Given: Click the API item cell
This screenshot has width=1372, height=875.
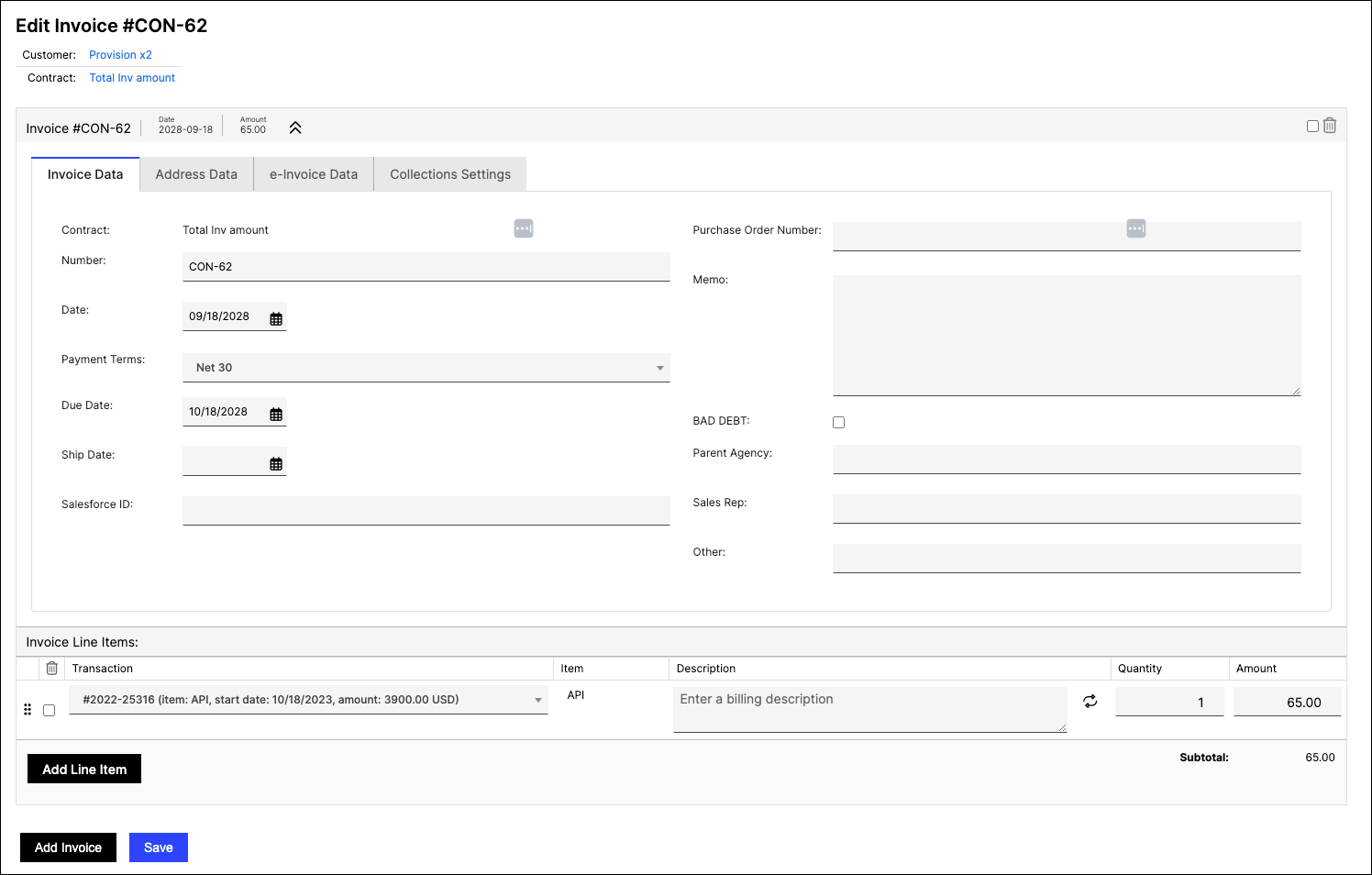Looking at the screenshot, I should (576, 695).
